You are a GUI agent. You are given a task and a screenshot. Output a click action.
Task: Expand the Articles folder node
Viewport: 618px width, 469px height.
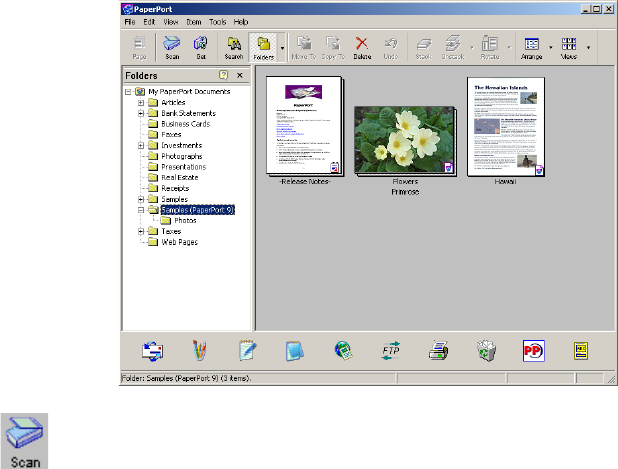tap(141, 103)
